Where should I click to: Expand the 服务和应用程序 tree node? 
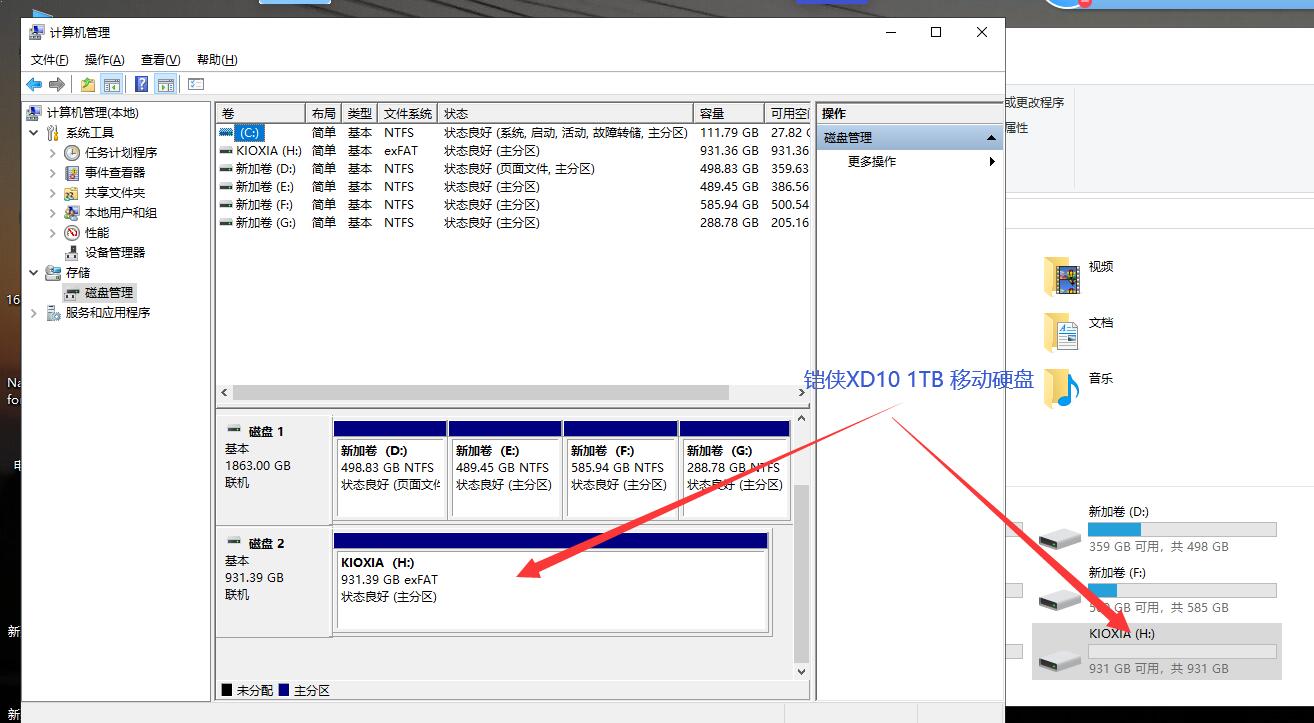34,313
